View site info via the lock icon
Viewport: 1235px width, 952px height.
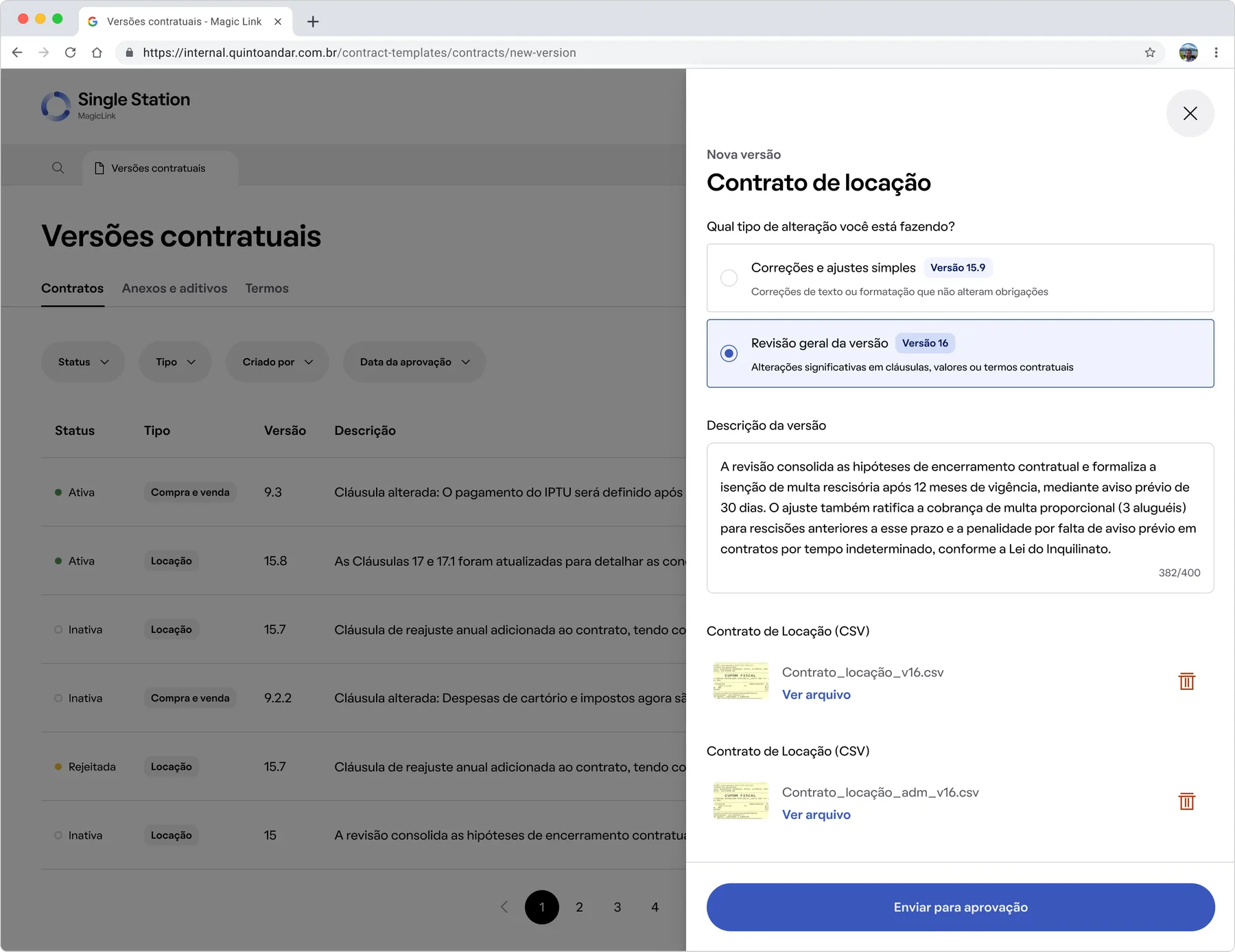[x=129, y=53]
